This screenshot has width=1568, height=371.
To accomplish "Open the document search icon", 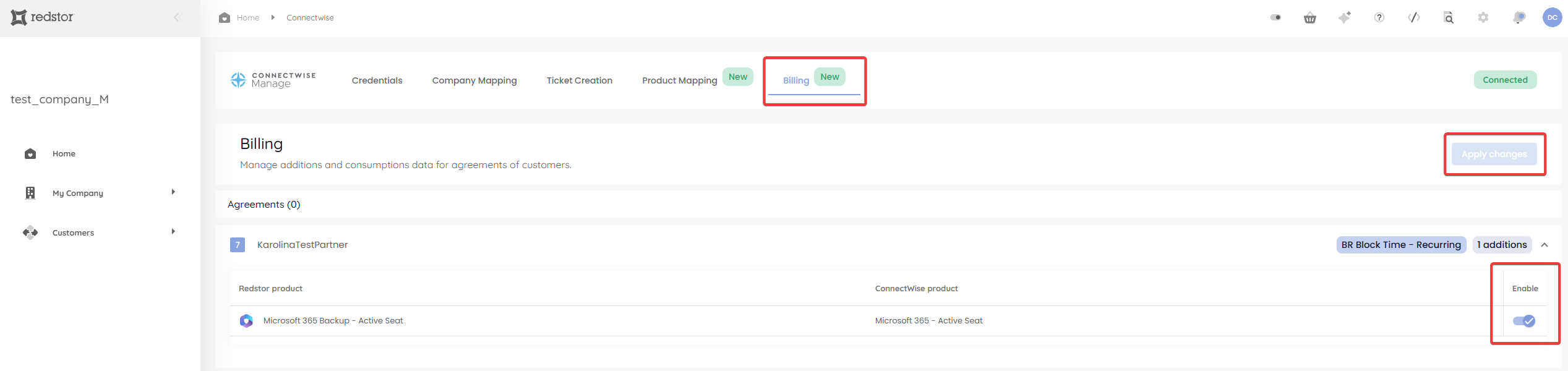I will [1449, 17].
